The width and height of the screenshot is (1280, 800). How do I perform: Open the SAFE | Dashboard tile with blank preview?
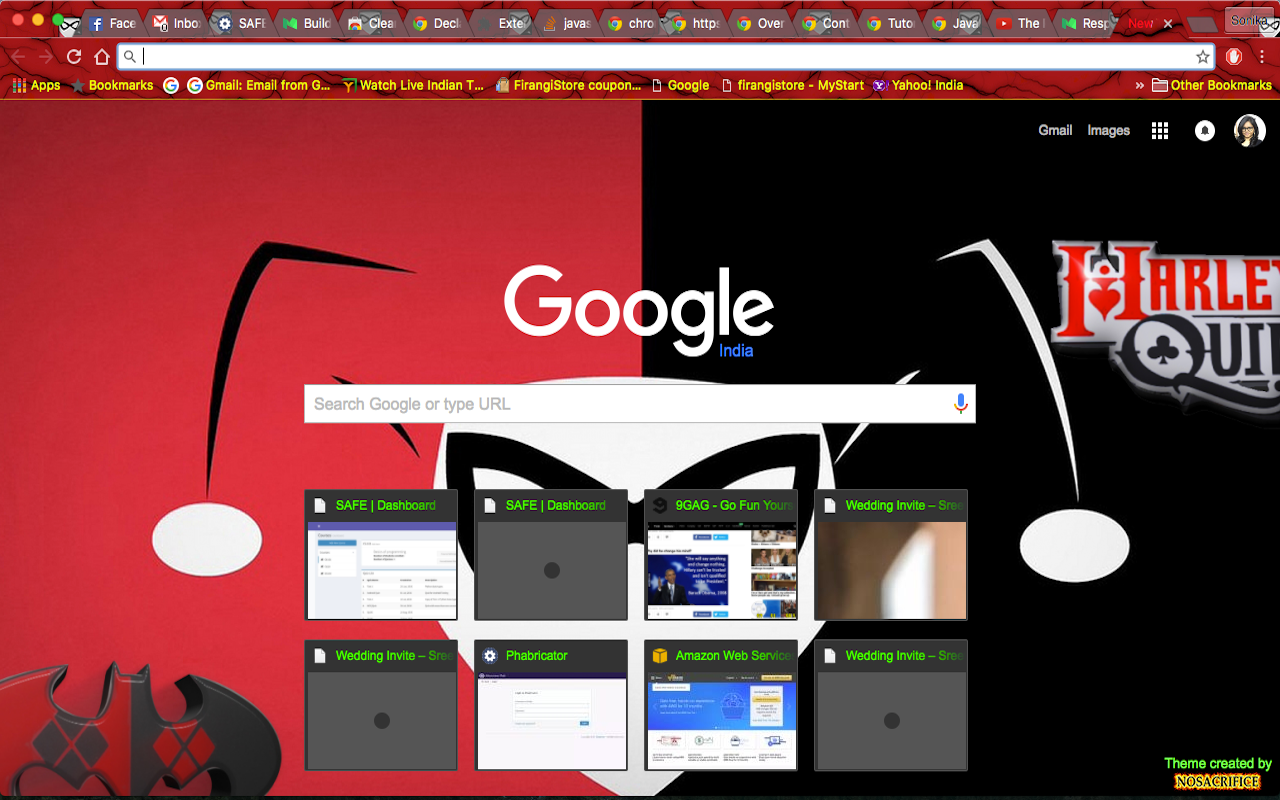(551, 555)
